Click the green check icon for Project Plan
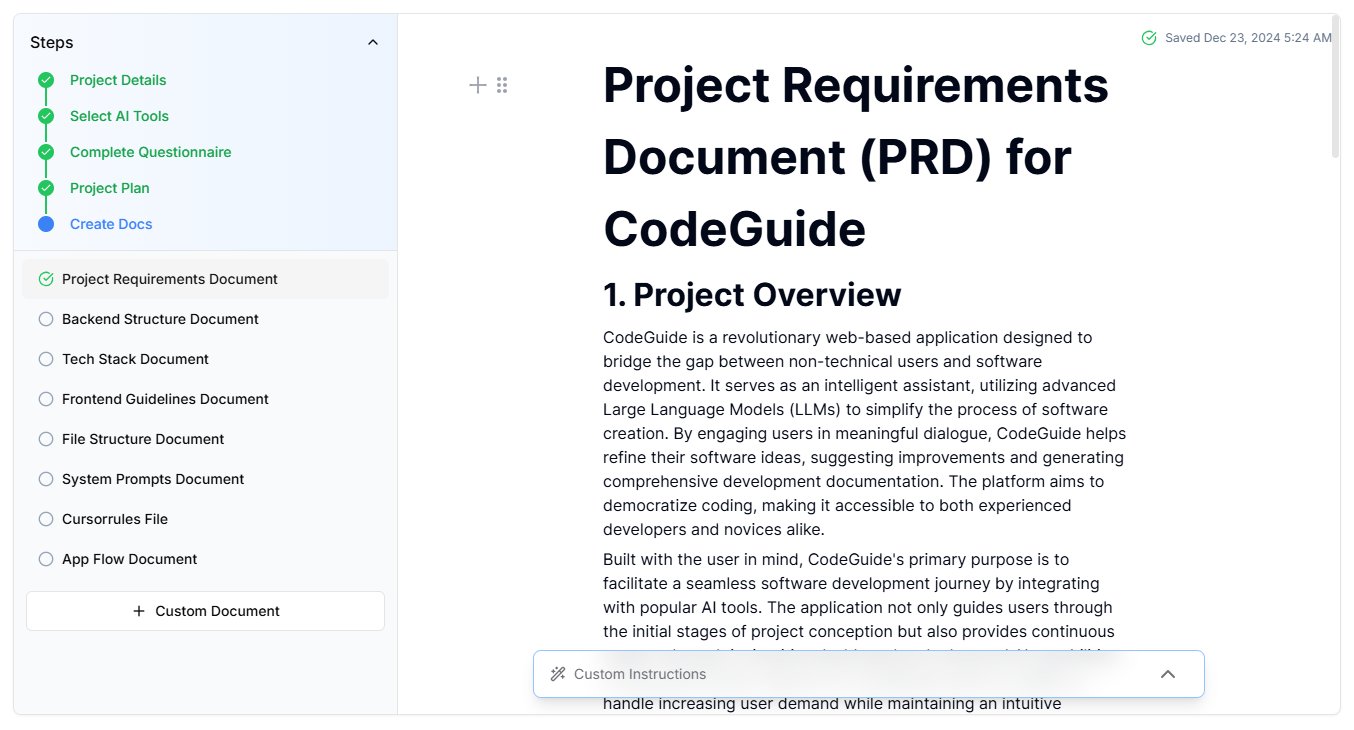 pyautogui.click(x=46, y=188)
